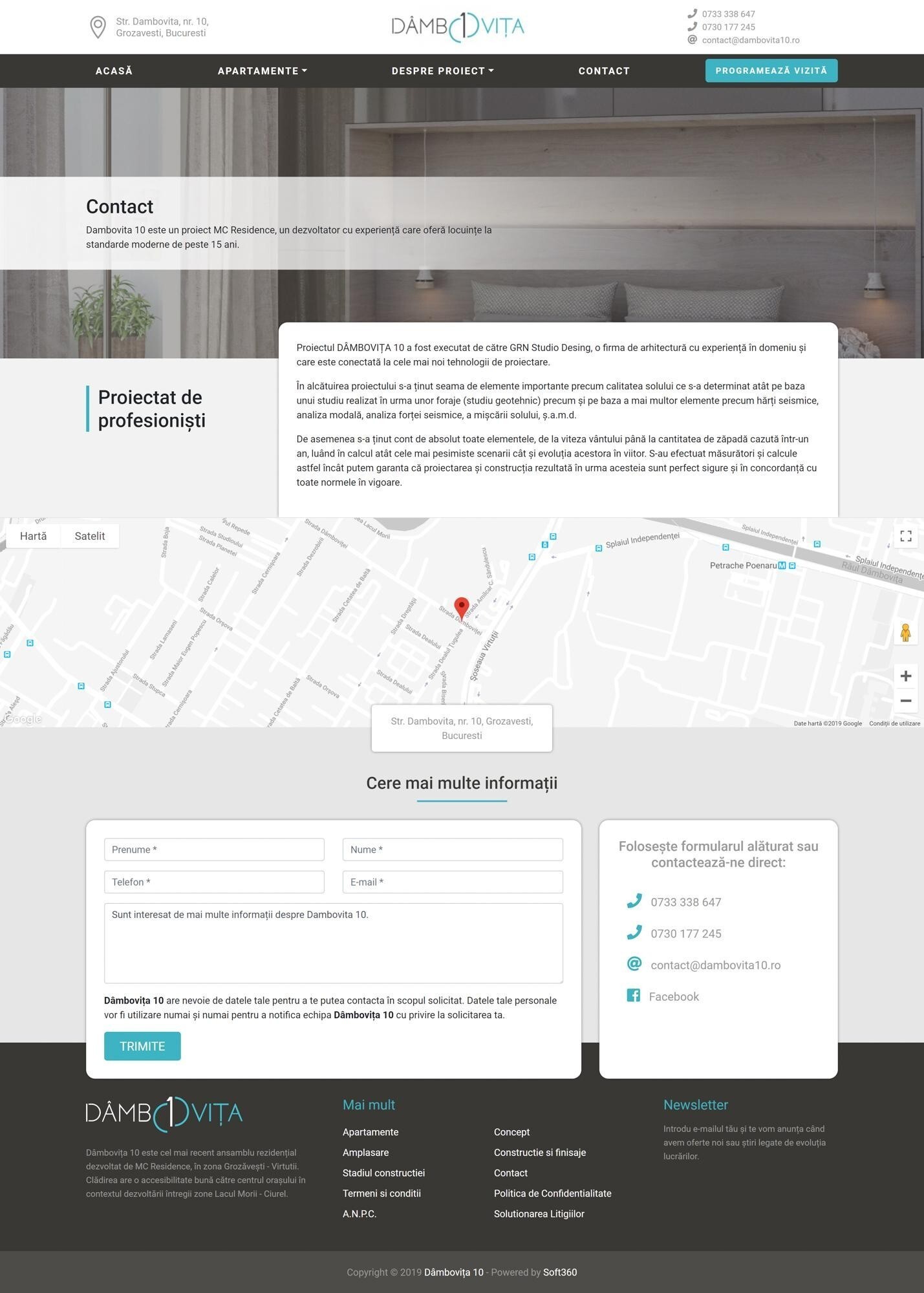Click the Prenume input field
Image resolution: width=924 pixels, height=1293 pixels.
pos(214,850)
